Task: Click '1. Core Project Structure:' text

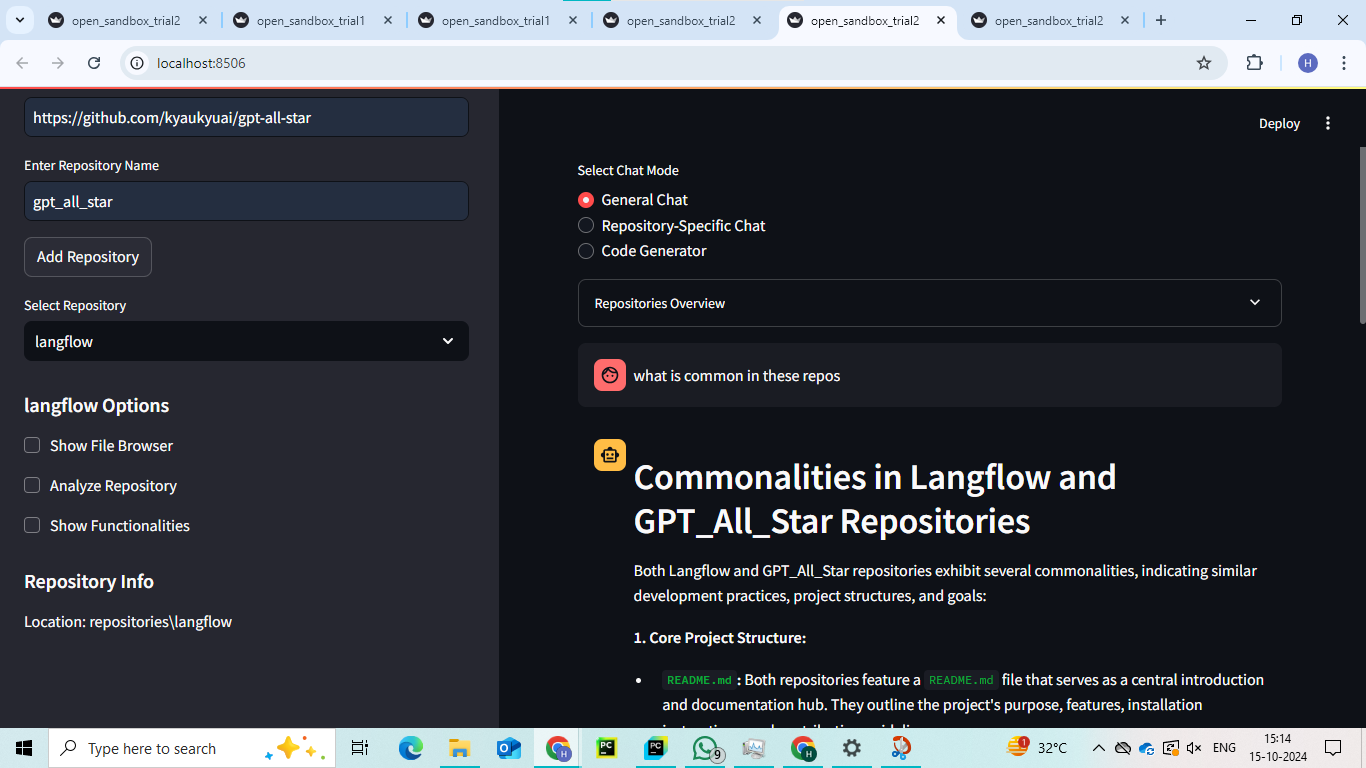Action: [720, 638]
